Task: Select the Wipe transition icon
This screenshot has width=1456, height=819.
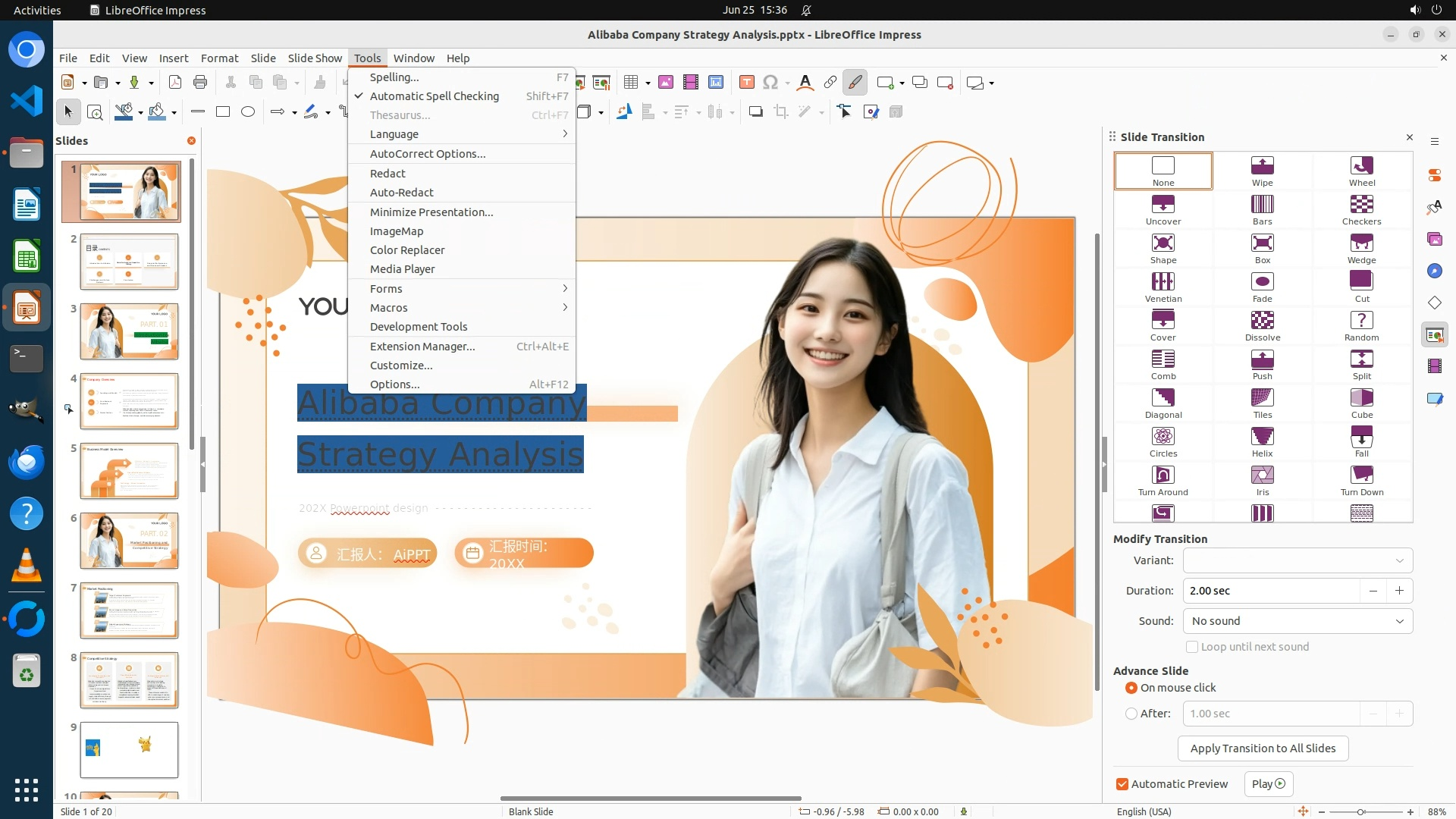Action: (1262, 170)
